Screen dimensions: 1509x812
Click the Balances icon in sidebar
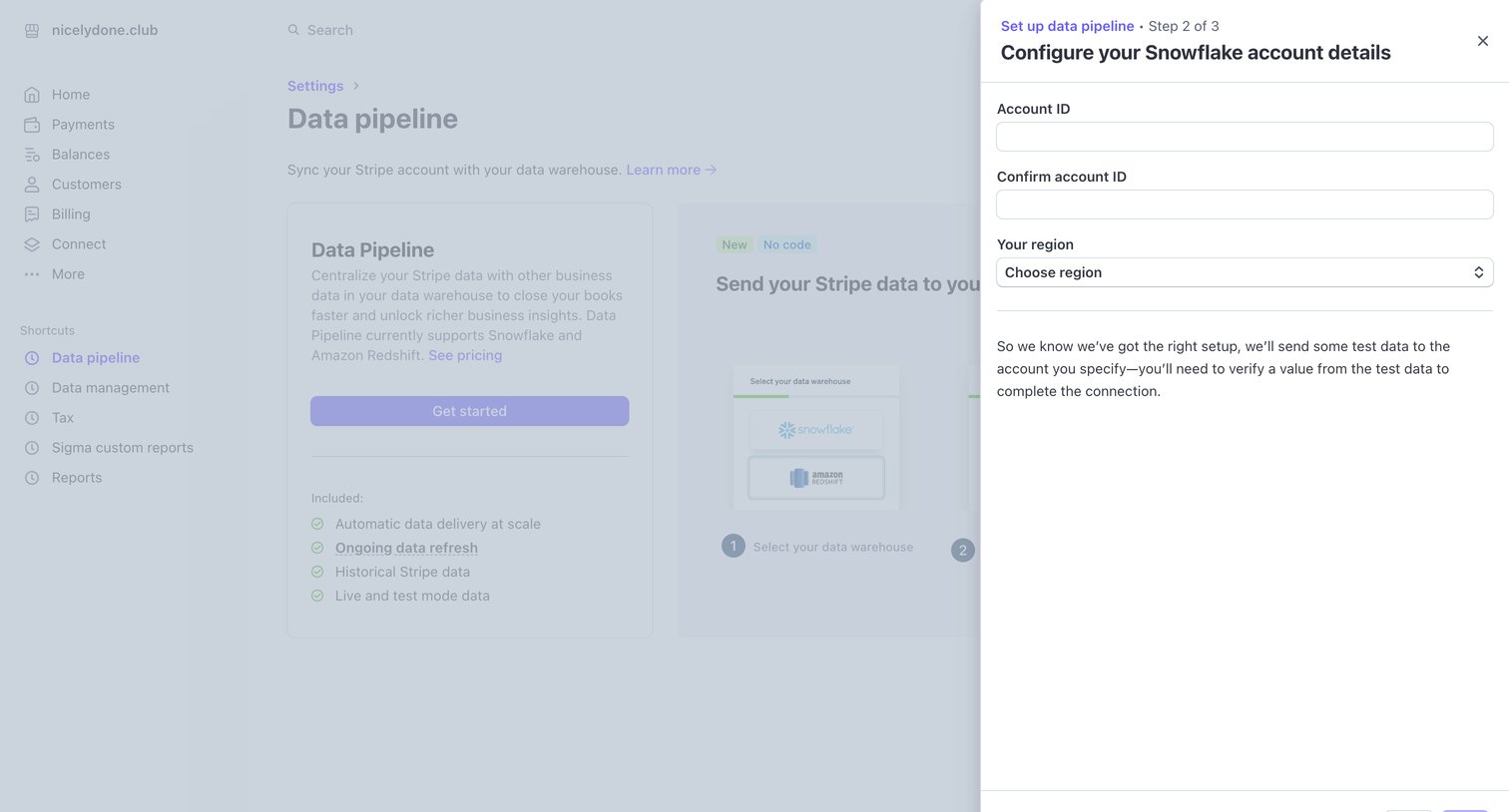click(x=32, y=155)
